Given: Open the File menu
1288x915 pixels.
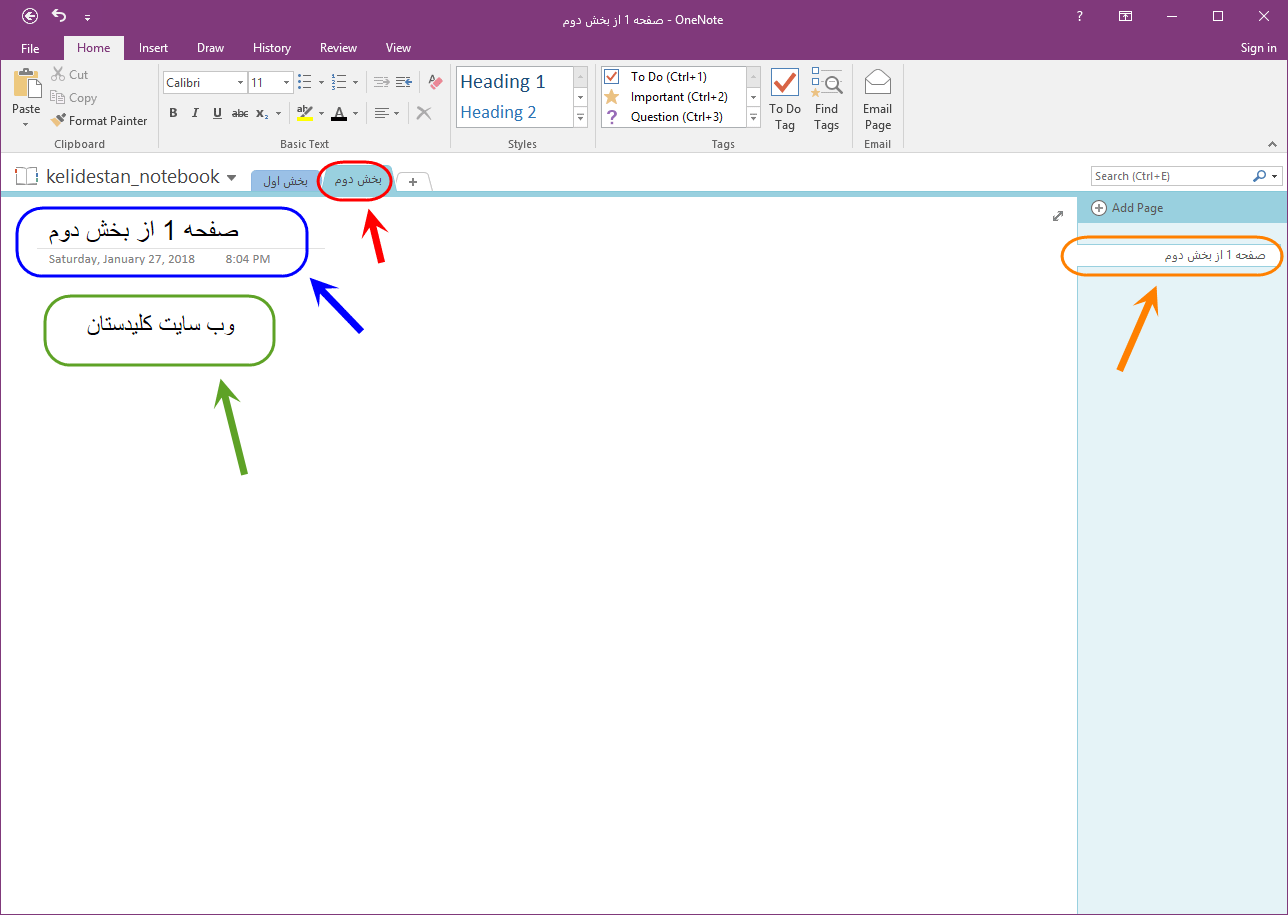Looking at the screenshot, I should pos(30,48).
